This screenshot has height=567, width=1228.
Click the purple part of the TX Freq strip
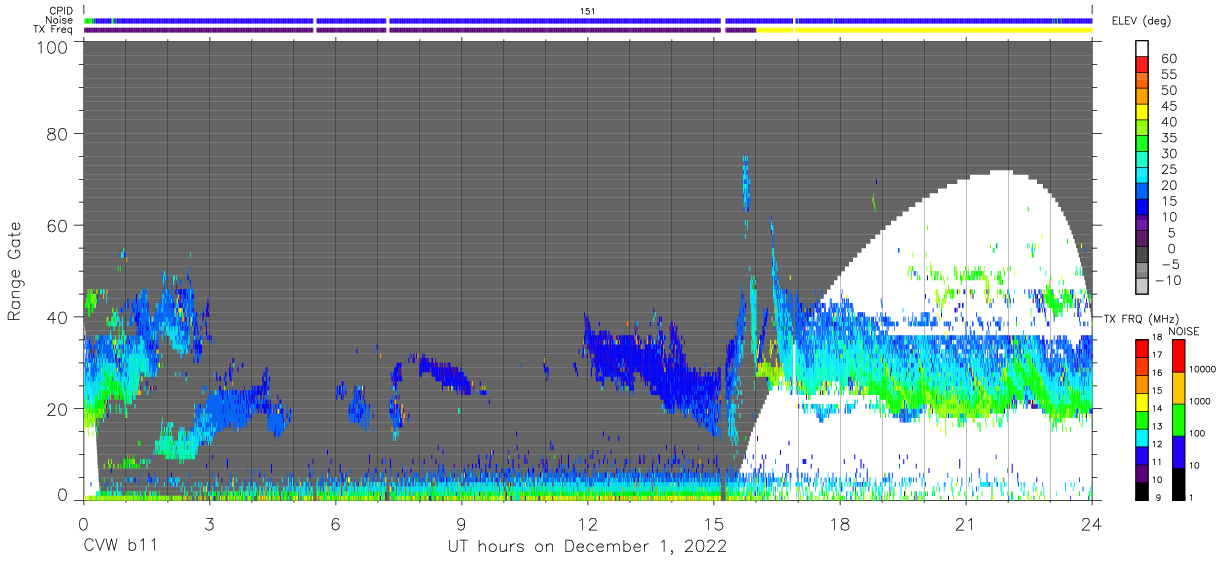[420, 30]
